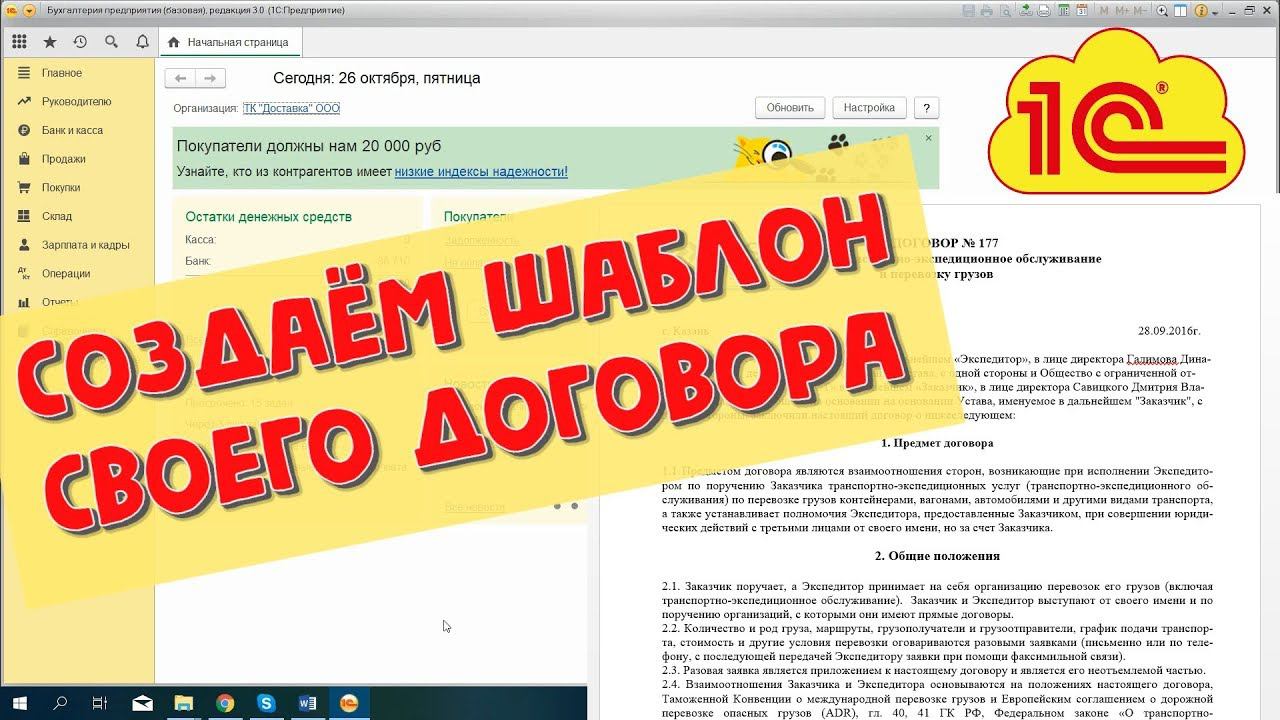Image resolution: width=1280 pixels, height=720 pixels.
Task: Click the question mark help button
Action: [927, 108]
